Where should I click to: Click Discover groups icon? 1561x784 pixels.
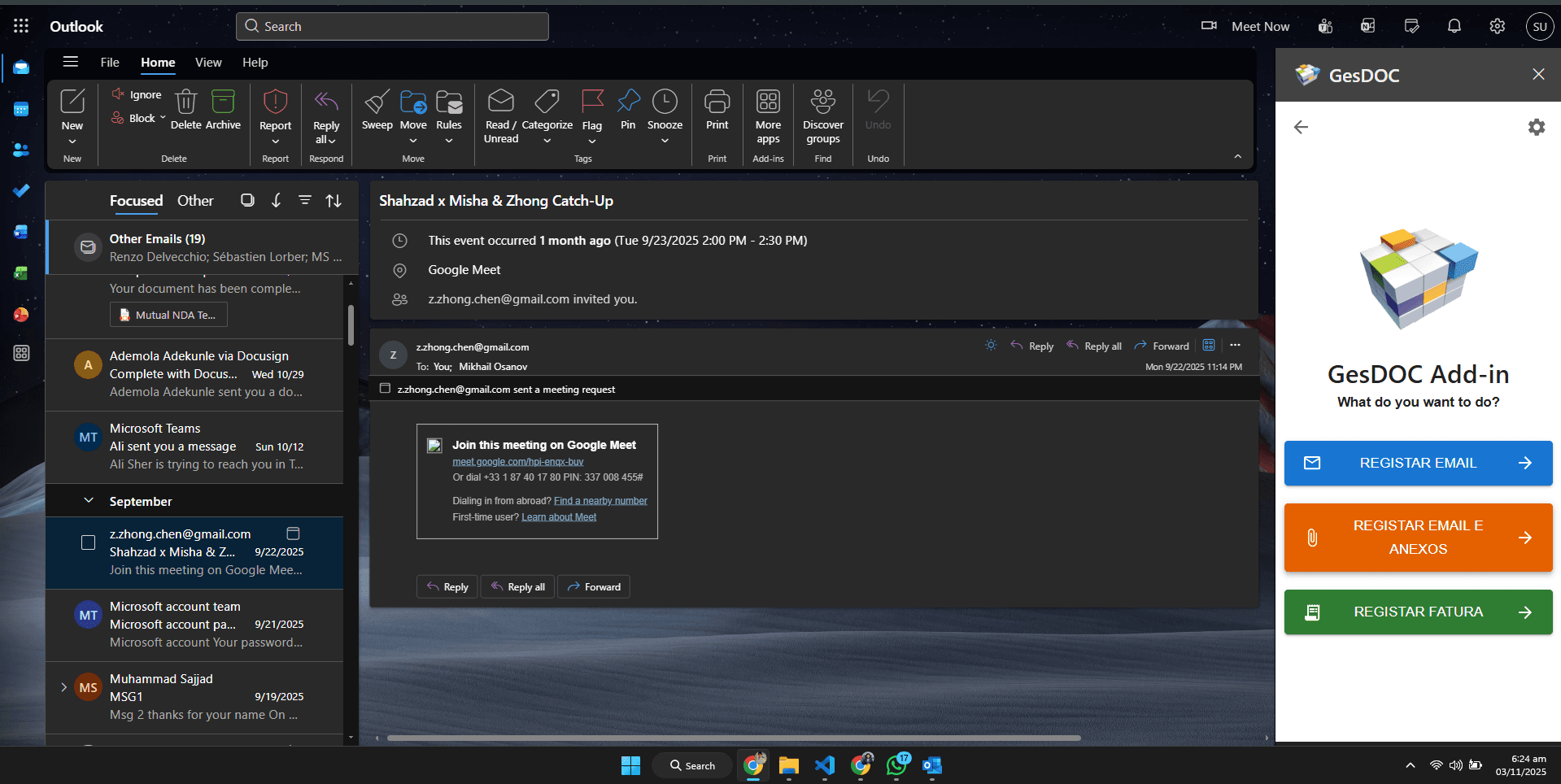pyautogui.click(x=822, y=101)
